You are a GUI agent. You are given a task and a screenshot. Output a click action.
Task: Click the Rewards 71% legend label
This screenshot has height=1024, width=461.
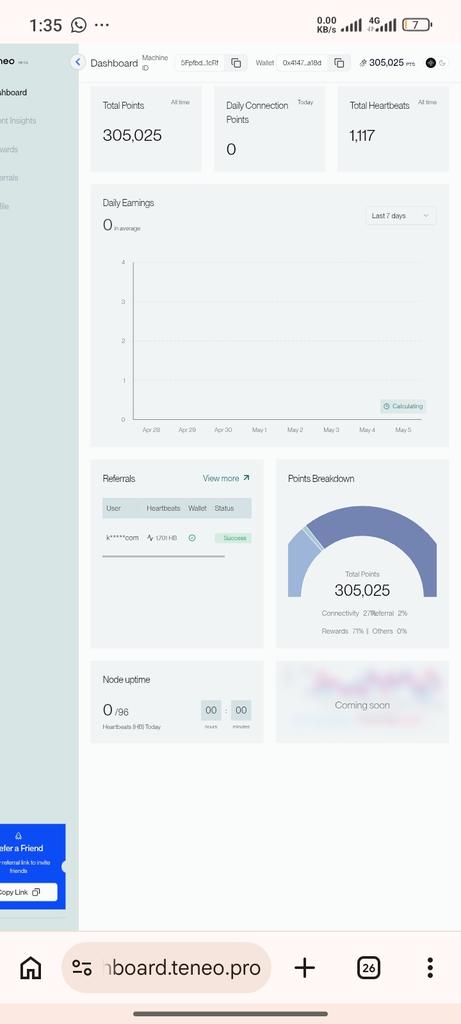(343, 631)
